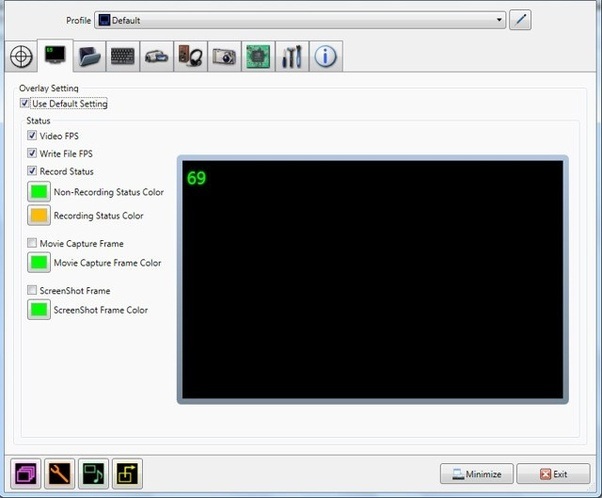Screen dimensions: 602x498
Task: Click the green music note icon at bottom
Action: [93, 473]
